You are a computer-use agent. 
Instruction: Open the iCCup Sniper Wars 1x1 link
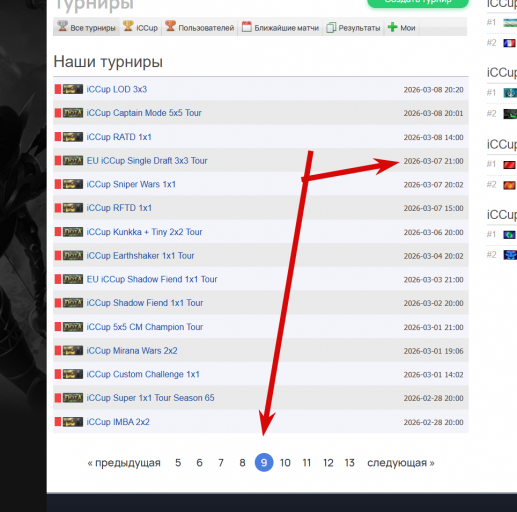[x=131, y=184]
